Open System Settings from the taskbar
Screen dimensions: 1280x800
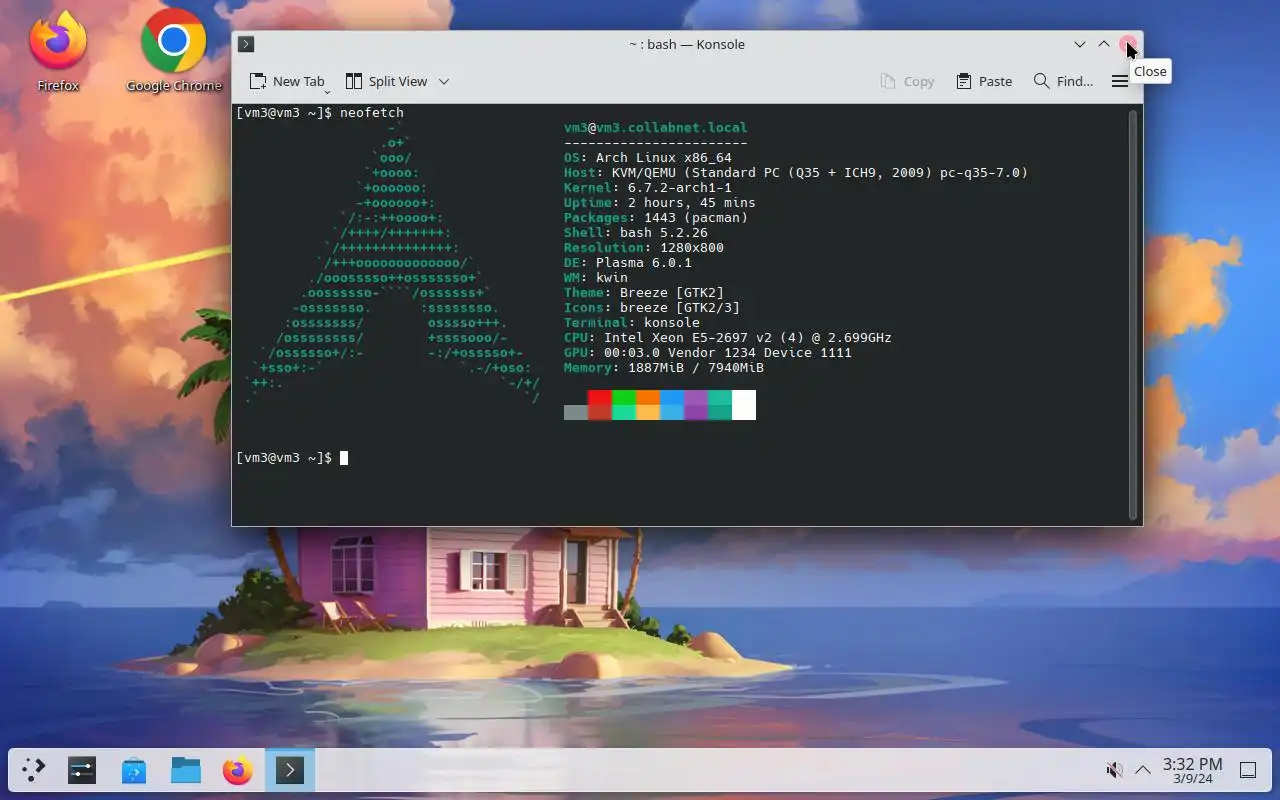[82, 770]
